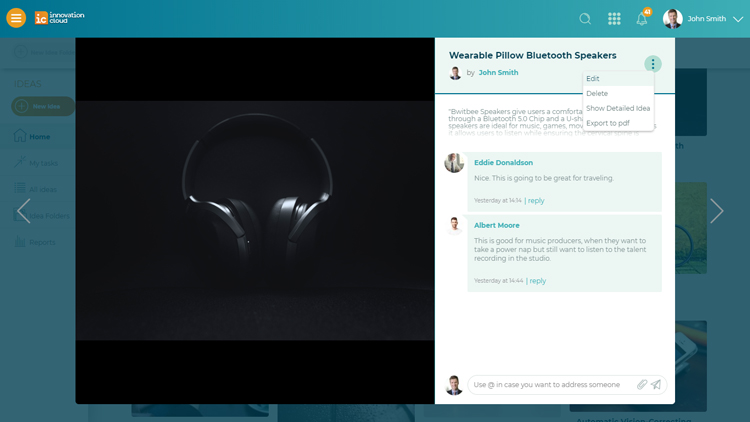Reply to Eddie Donaldson's comment
The width and height of the screenshot is (750, 422).
tap(536, 200)
